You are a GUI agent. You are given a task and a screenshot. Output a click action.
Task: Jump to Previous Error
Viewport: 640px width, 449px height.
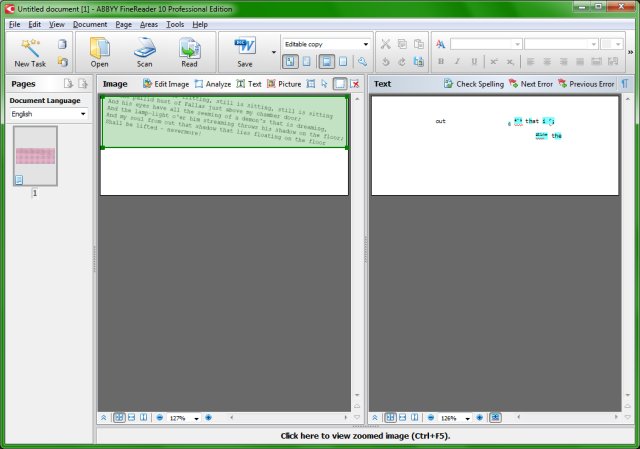click(x=586, y=84)
